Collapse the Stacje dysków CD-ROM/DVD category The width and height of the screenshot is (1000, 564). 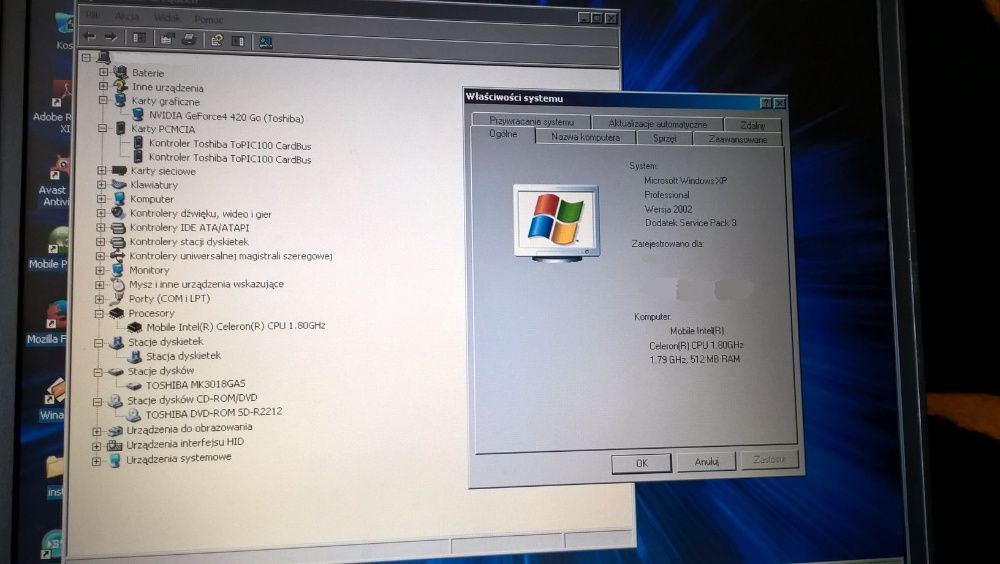click(98, 401)
